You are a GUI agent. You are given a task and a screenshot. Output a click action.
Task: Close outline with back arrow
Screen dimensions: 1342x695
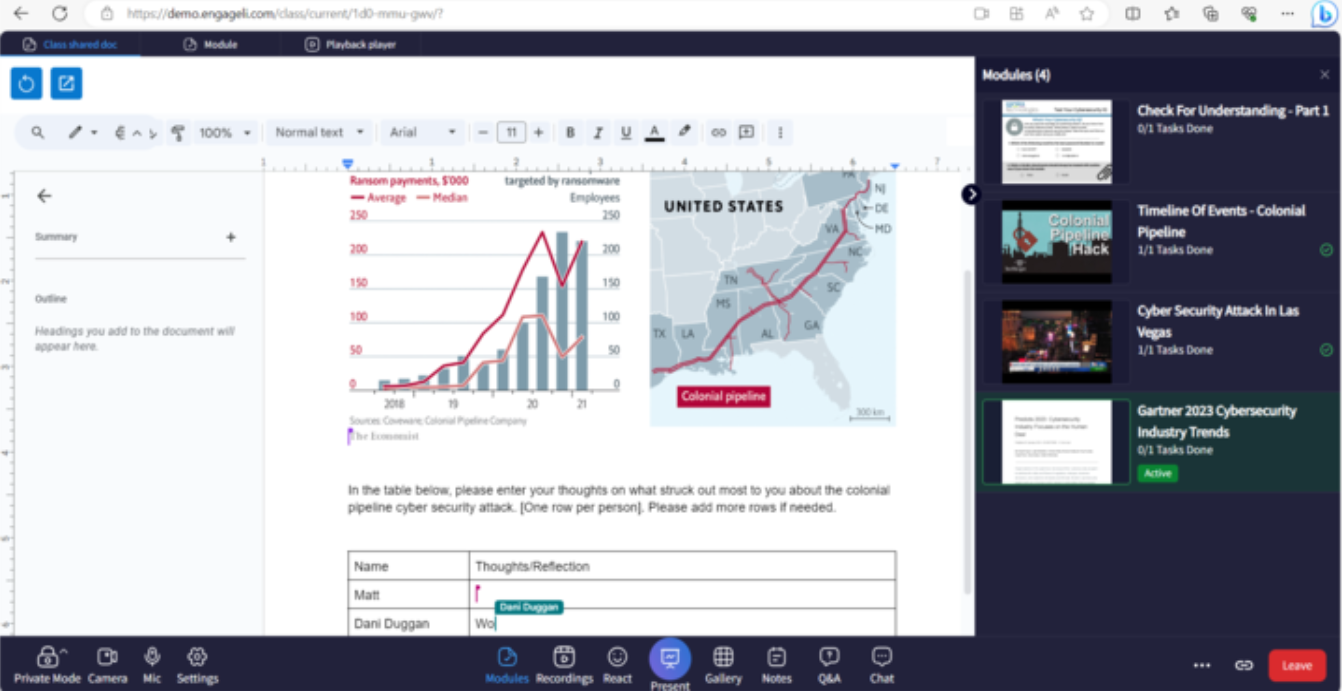[44, 196]
